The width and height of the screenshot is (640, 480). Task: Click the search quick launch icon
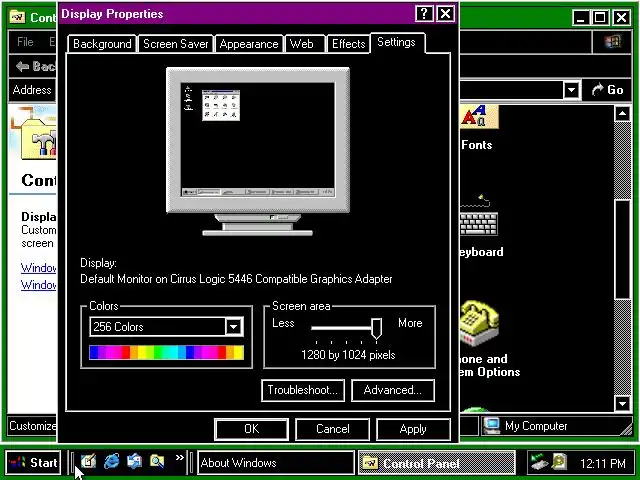point(157,461)
